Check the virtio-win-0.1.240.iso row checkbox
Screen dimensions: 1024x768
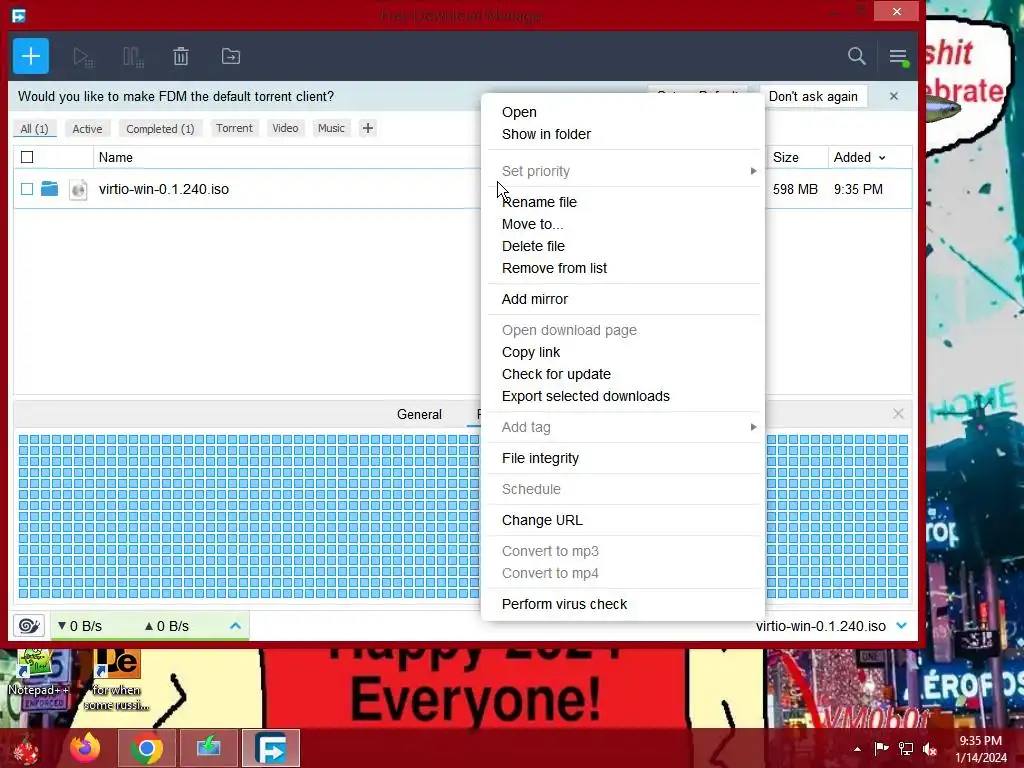tap(27, 189)
